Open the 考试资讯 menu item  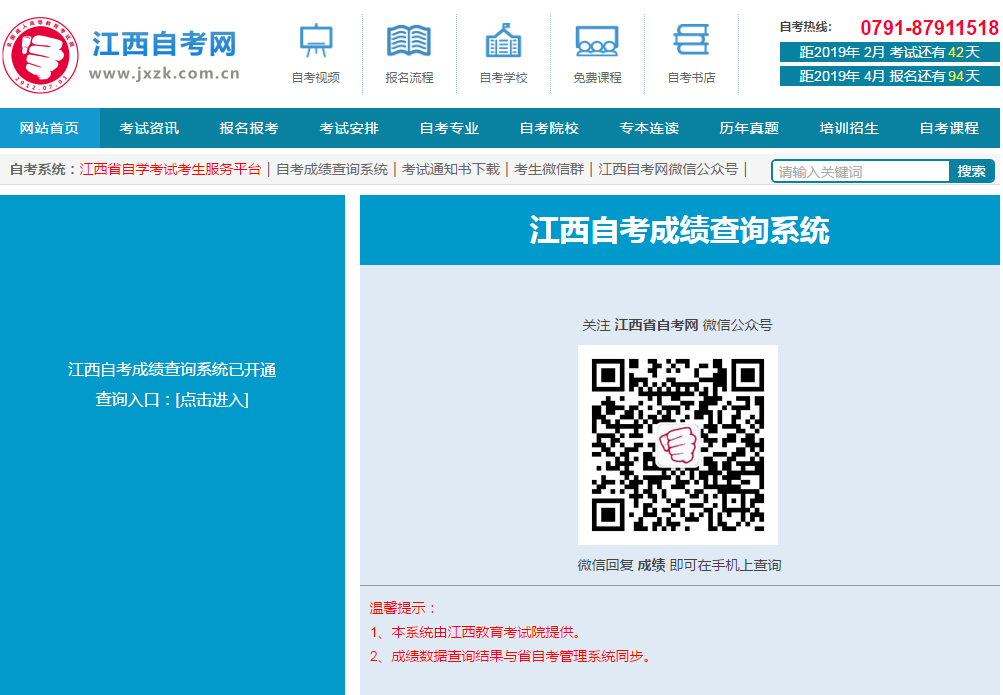[149, 128]
